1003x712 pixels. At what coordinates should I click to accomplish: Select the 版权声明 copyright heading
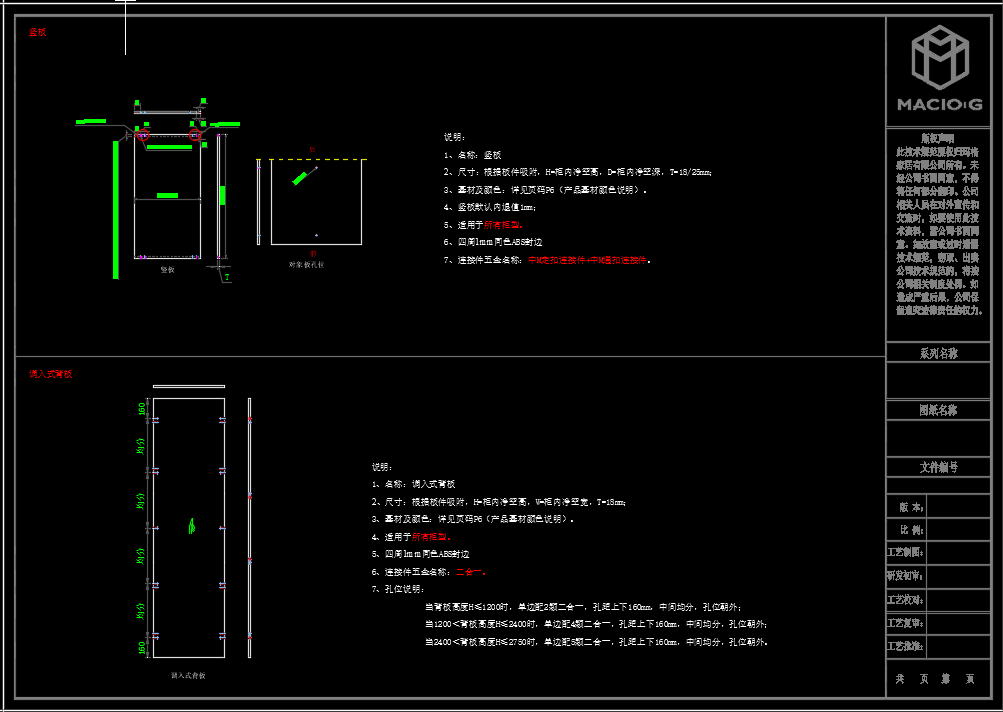pyautogui.click(x=937, y=138)
